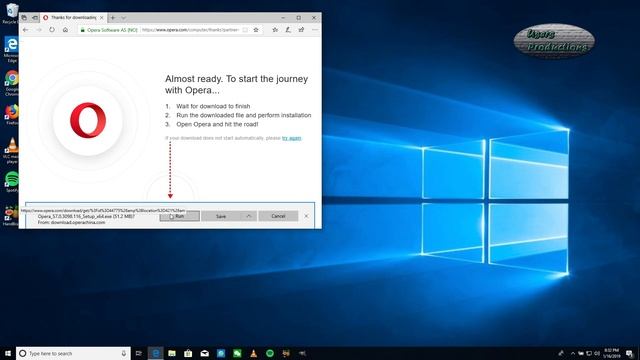Click the forward navigation arrow in Edge
The height and width of the screenshot is (360, 640).
[39, 30]
